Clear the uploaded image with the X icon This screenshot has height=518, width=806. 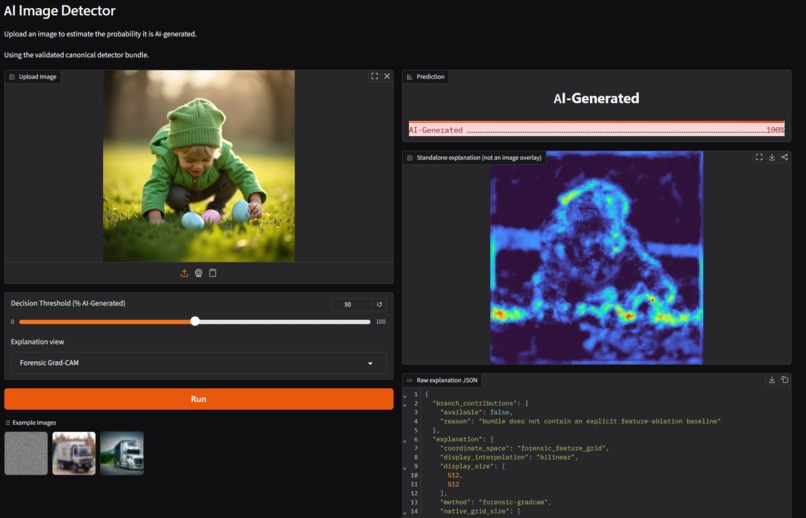[387, 76]
